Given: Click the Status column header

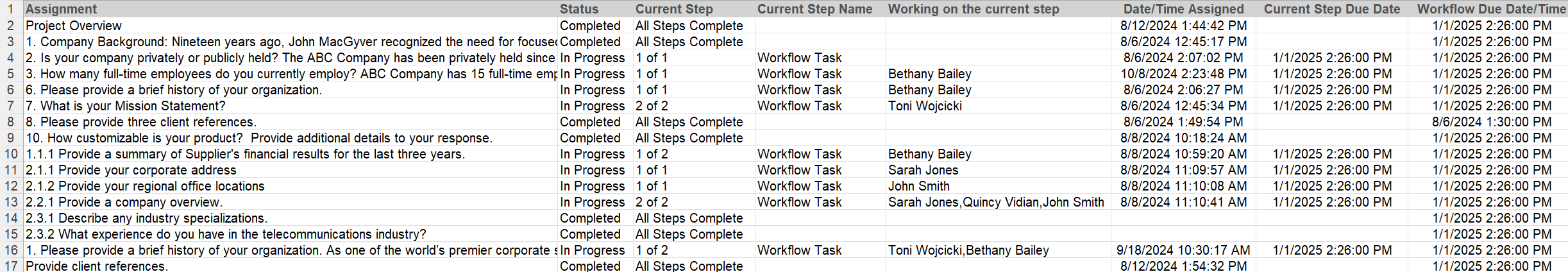Looking at the screenshot, I should (x=596, y=9).
